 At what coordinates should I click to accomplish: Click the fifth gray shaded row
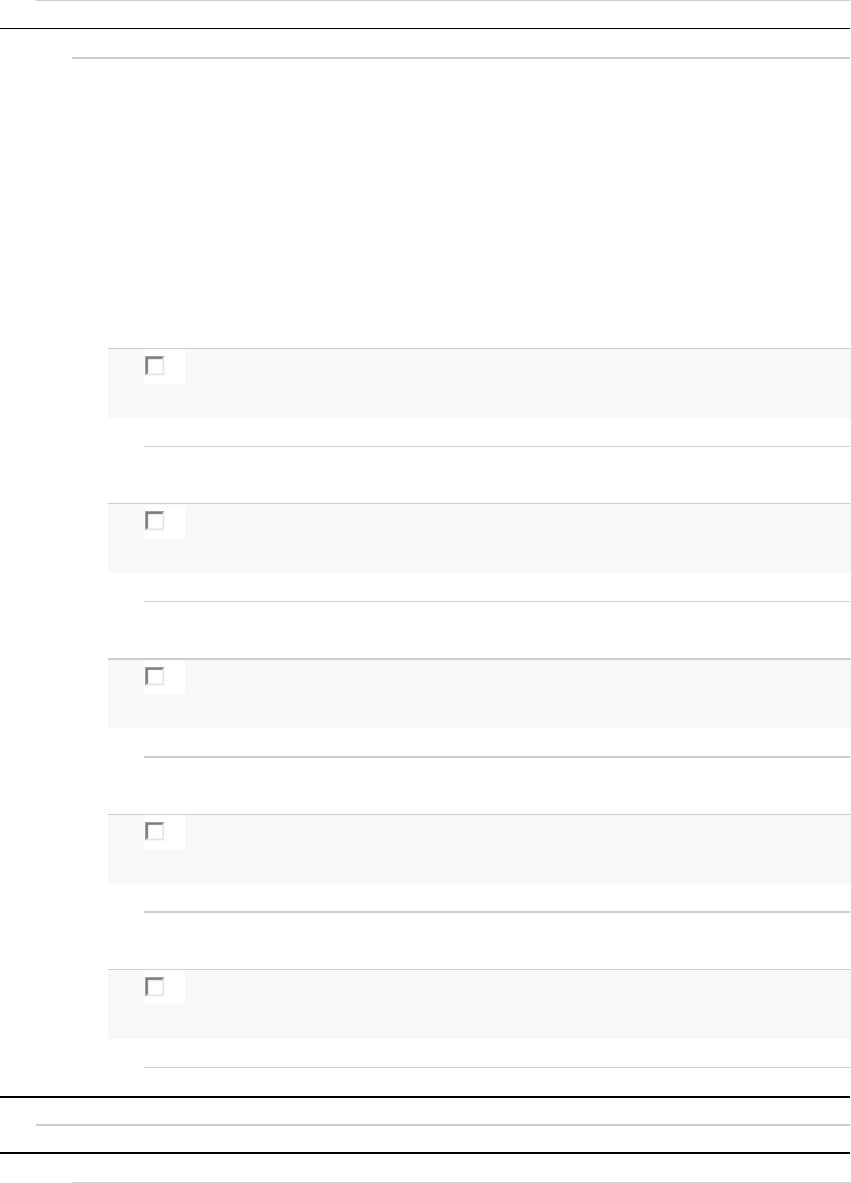coord(500,1004)
